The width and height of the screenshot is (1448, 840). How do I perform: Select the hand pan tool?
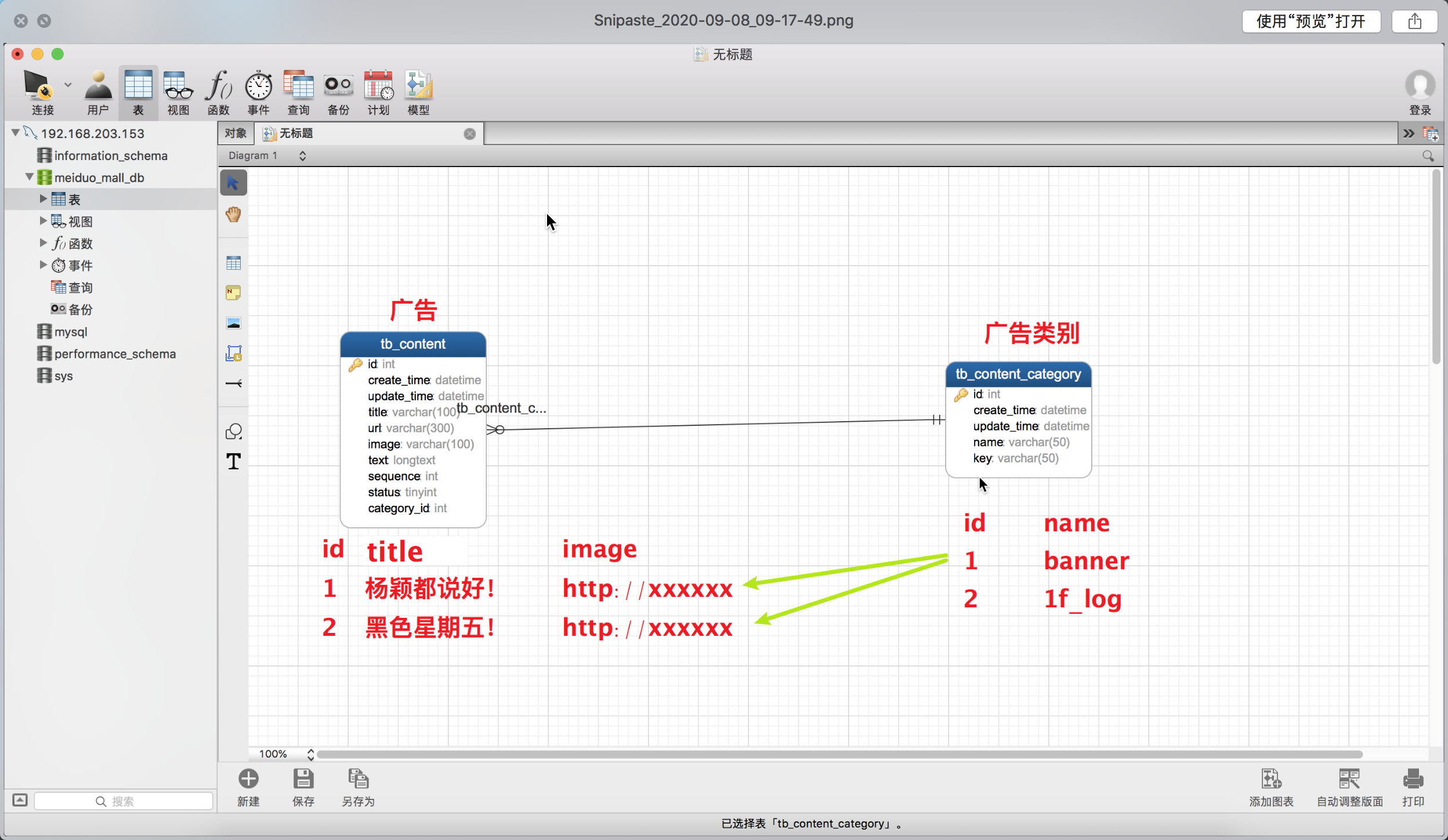point(233,215)
